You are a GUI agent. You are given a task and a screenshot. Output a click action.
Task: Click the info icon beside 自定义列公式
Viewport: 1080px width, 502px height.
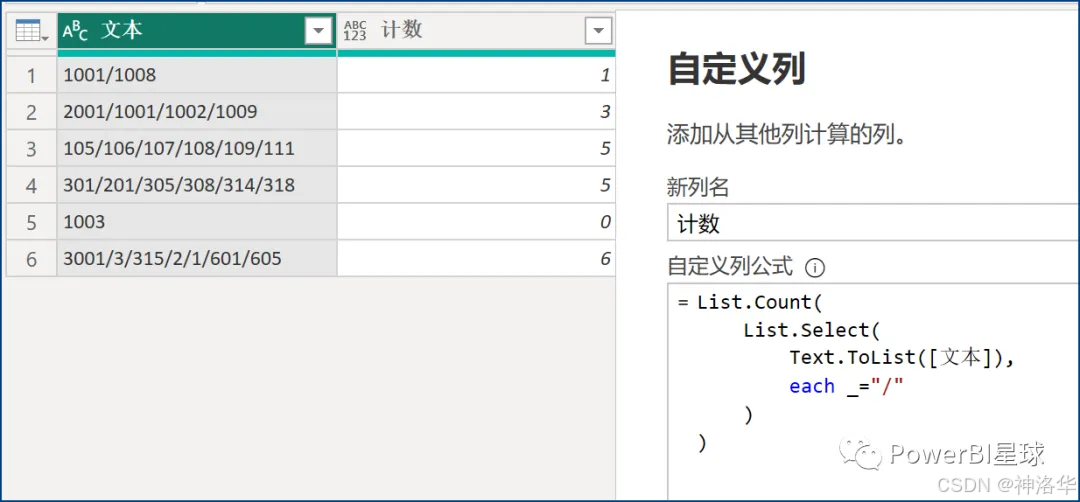(815, 267)
